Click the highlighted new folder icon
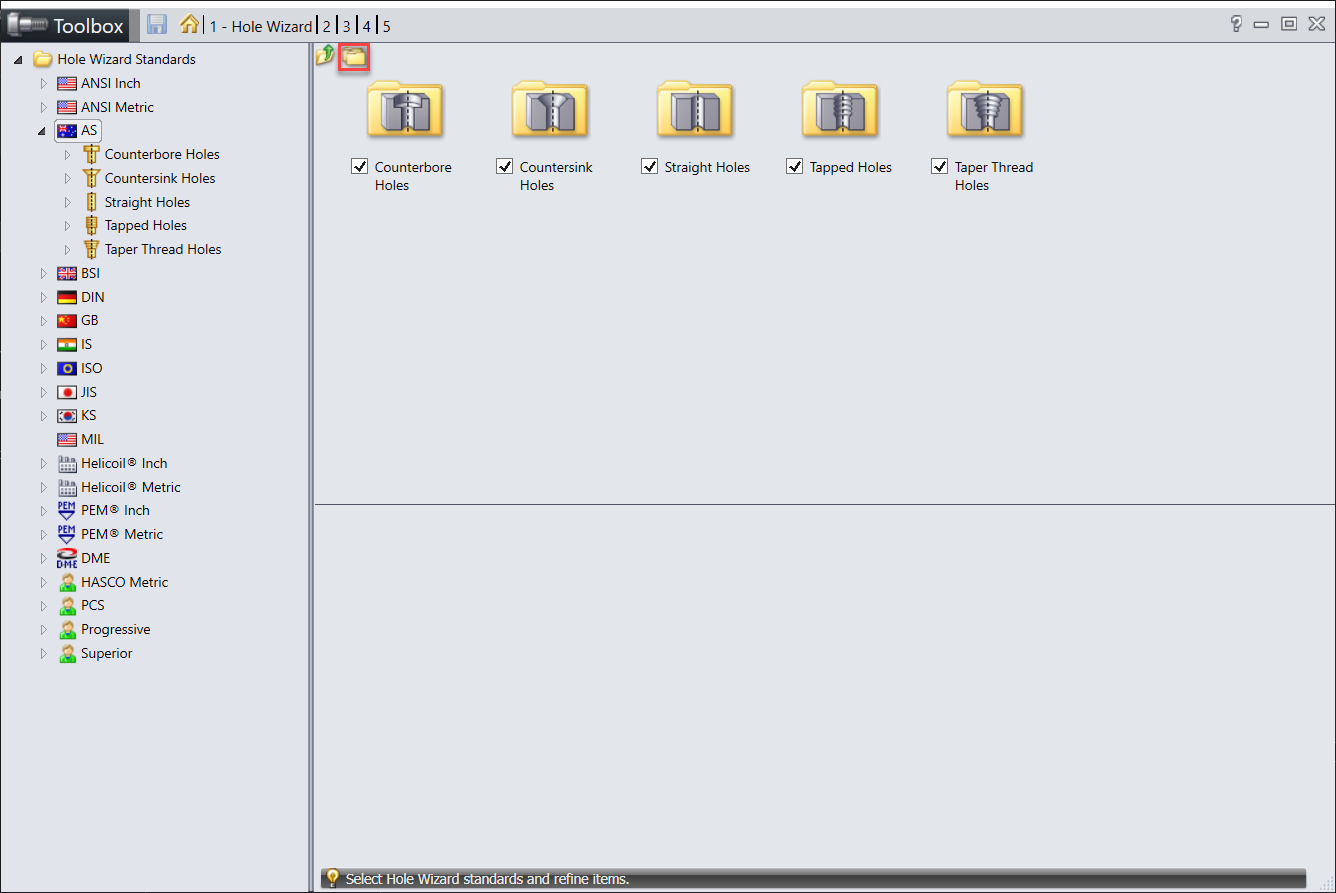The width and height of the screenshot is (1336, 893). click(354, 57)
